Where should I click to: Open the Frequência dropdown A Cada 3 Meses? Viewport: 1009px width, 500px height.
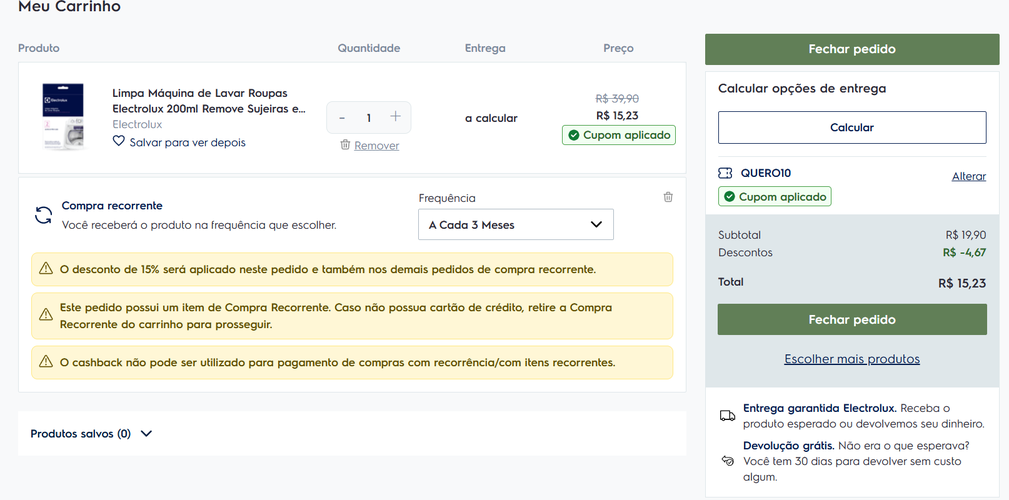515,225
